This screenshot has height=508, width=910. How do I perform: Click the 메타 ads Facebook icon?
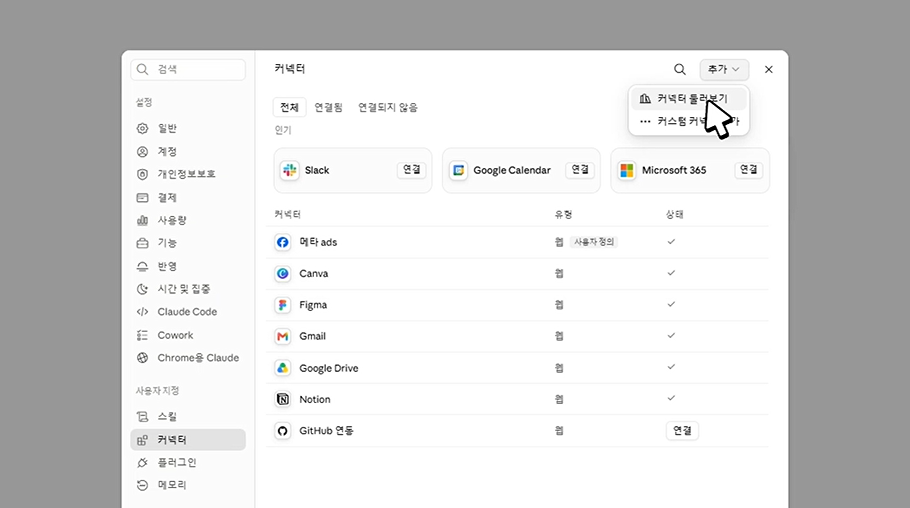coord(283,242)
